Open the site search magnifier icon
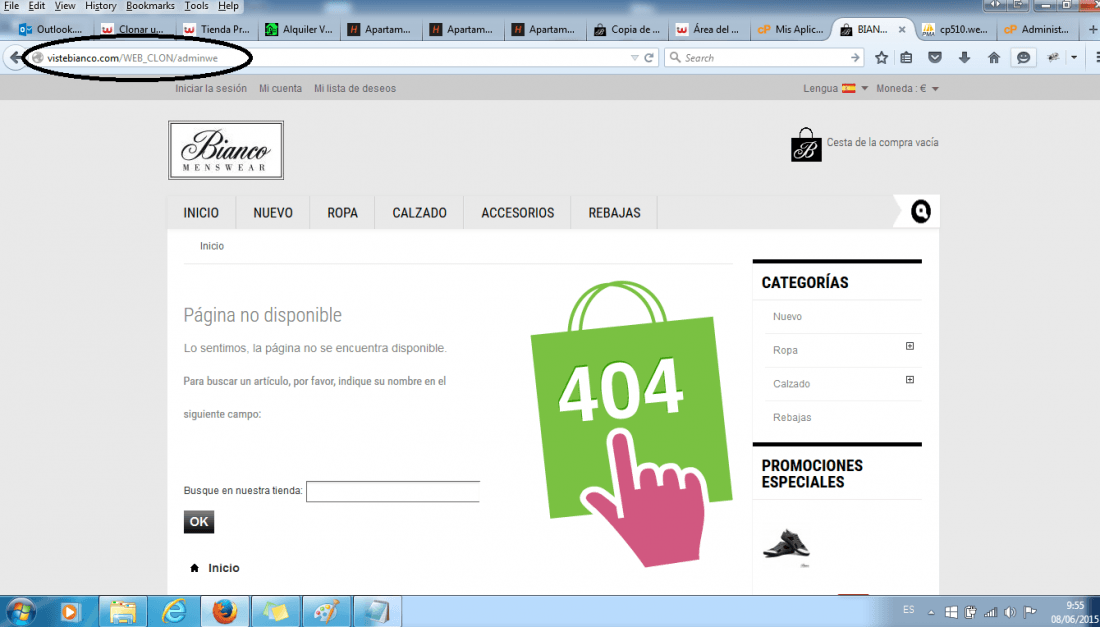Screen dimensions: 1100x627 (920, 211)
